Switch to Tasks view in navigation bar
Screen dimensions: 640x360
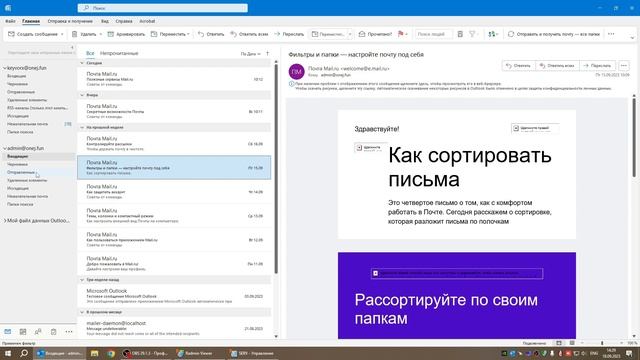pyautogui.click(x=53, y=332)
